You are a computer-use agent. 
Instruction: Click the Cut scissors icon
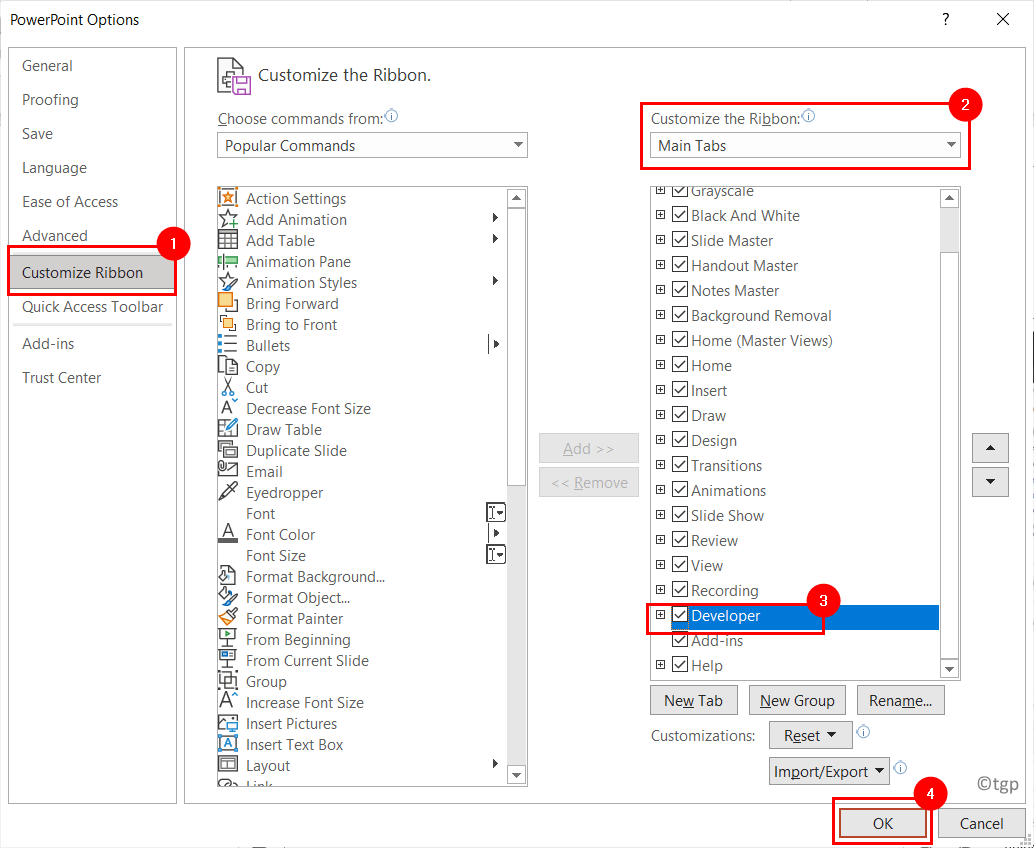coord(228,387)
